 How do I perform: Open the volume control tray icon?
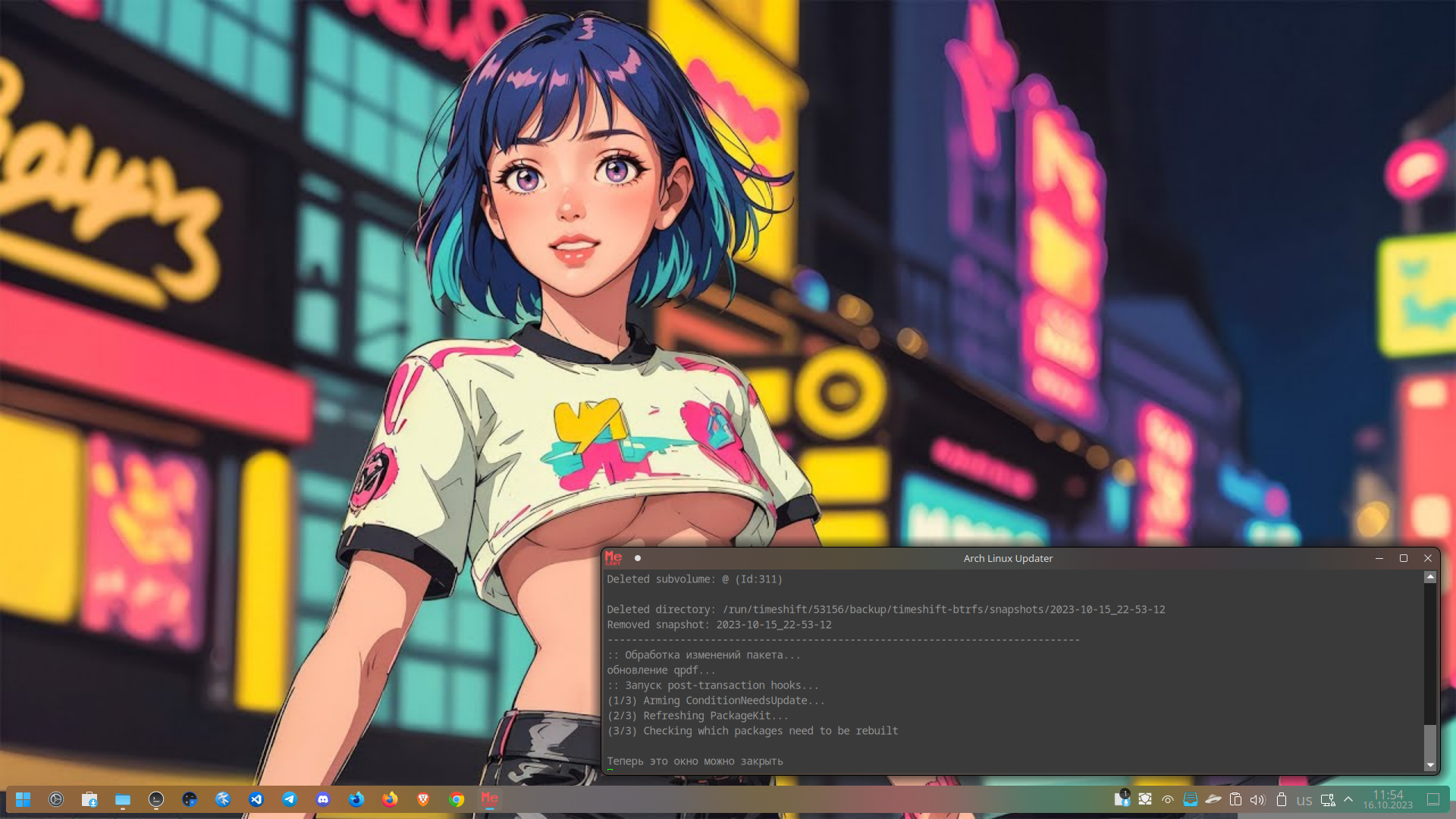[1257, 799]
